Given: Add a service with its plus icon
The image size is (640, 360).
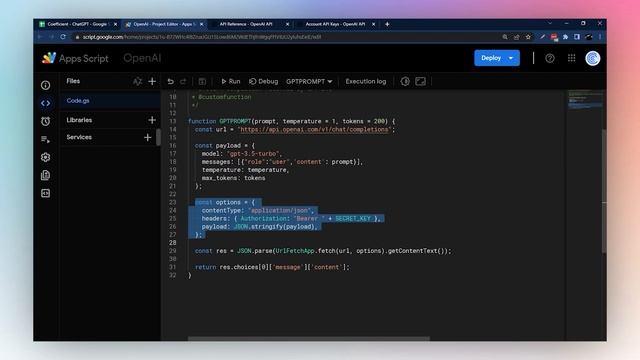Looking at the screenshot, I should pos(148,138).
